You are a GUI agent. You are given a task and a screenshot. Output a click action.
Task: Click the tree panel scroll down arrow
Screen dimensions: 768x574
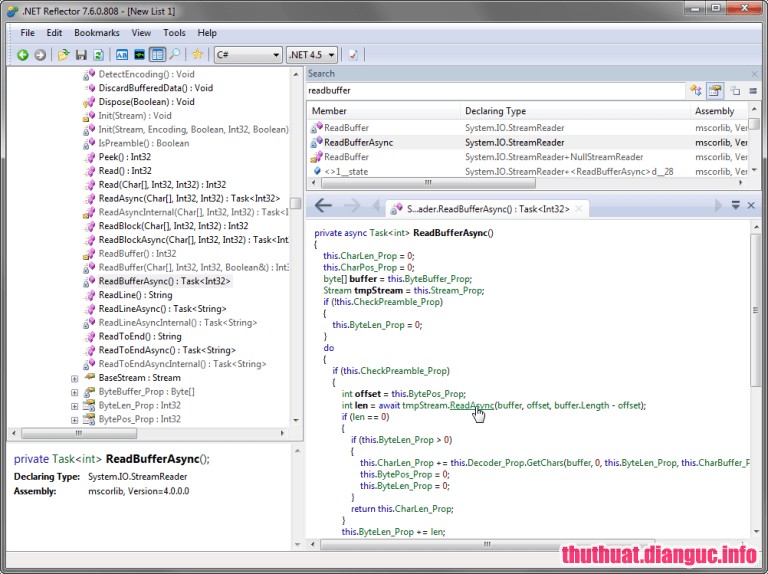point(296,420)
